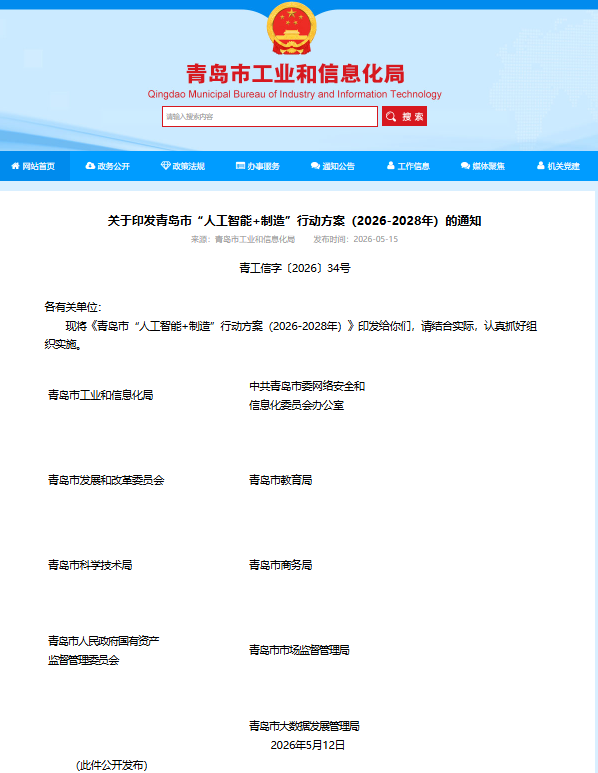Click the site title 青岛市工业和信息化局
This screenshot has width=598, height=773.
click(295, 74)
